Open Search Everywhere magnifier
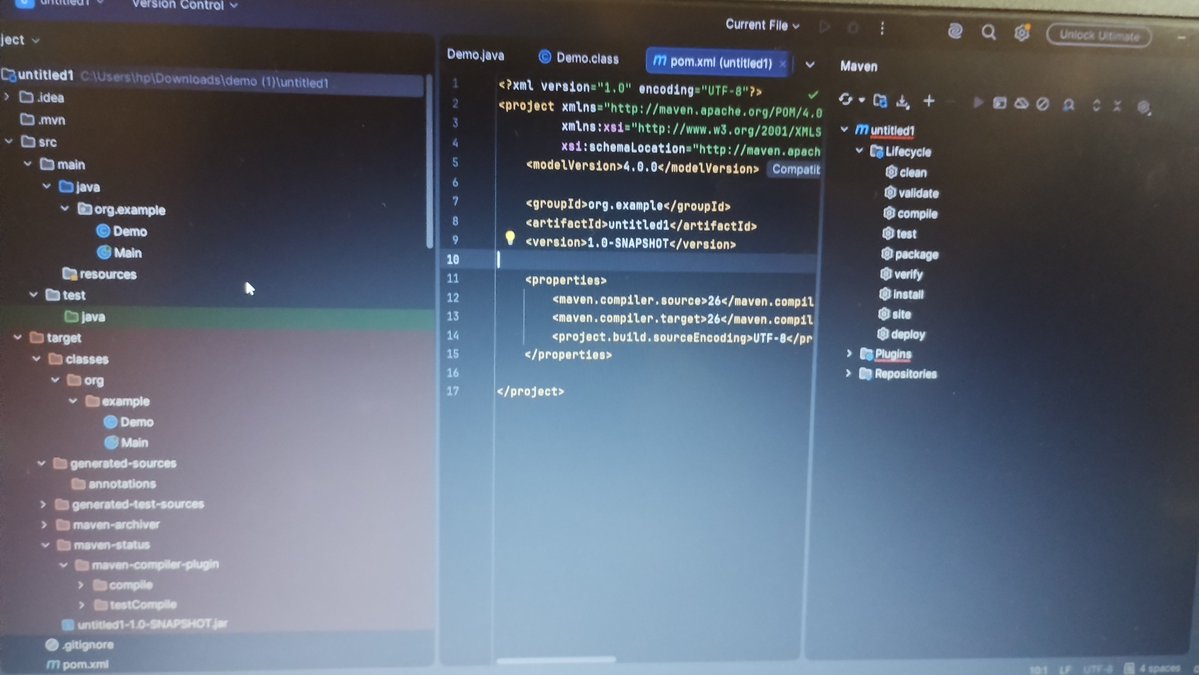1199x675 pixels. pos(989,32)
